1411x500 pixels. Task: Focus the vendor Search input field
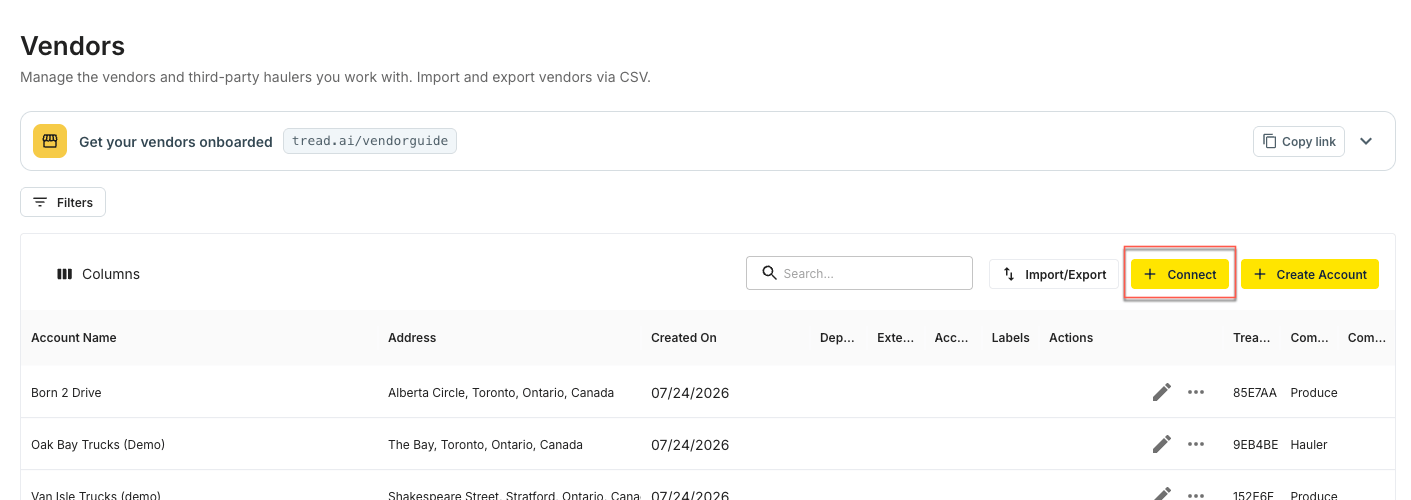[x=859, y=273]
